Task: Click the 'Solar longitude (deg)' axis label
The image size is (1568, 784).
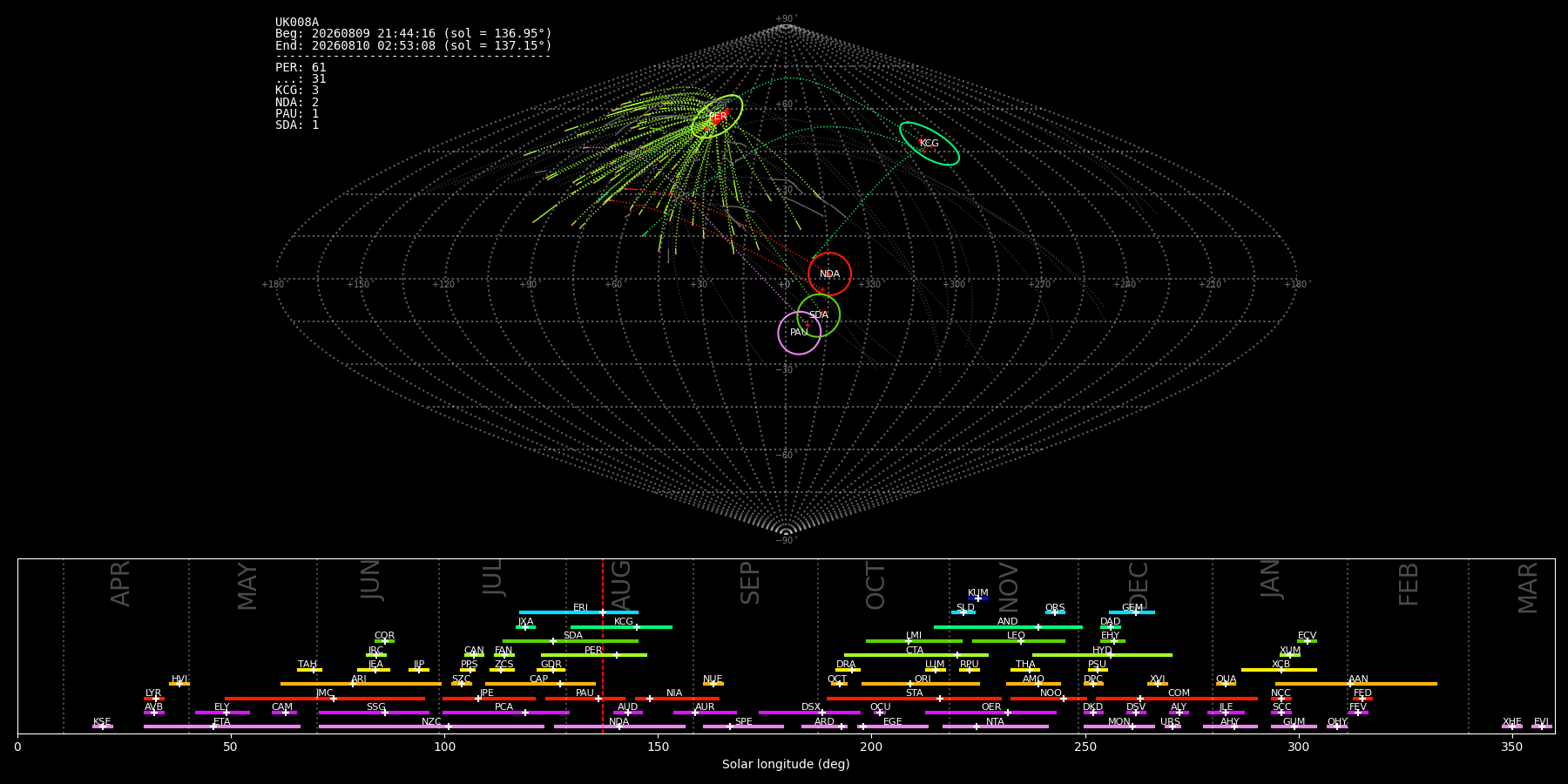Action: coord(786,765)
